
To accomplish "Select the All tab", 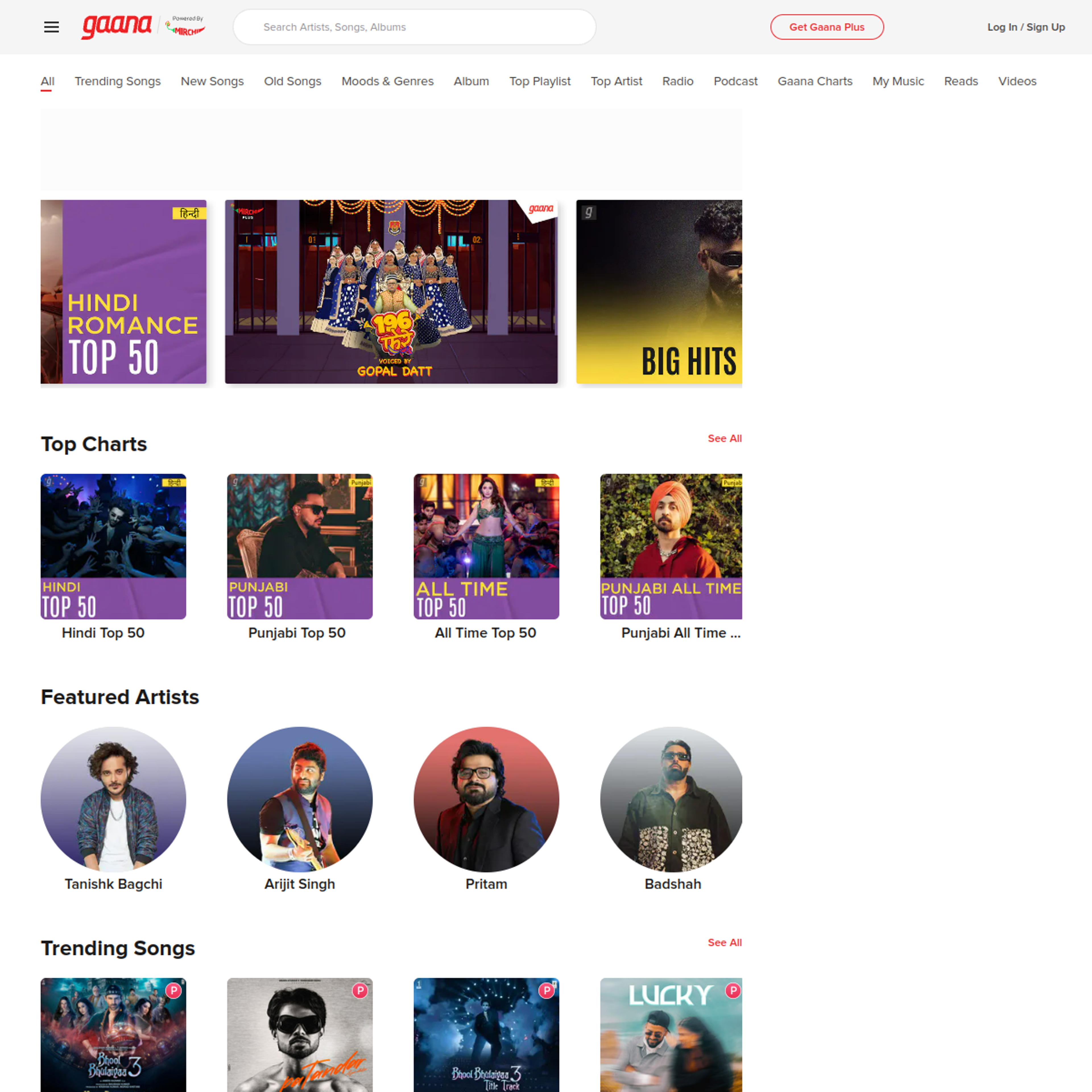I will point(47,81).
